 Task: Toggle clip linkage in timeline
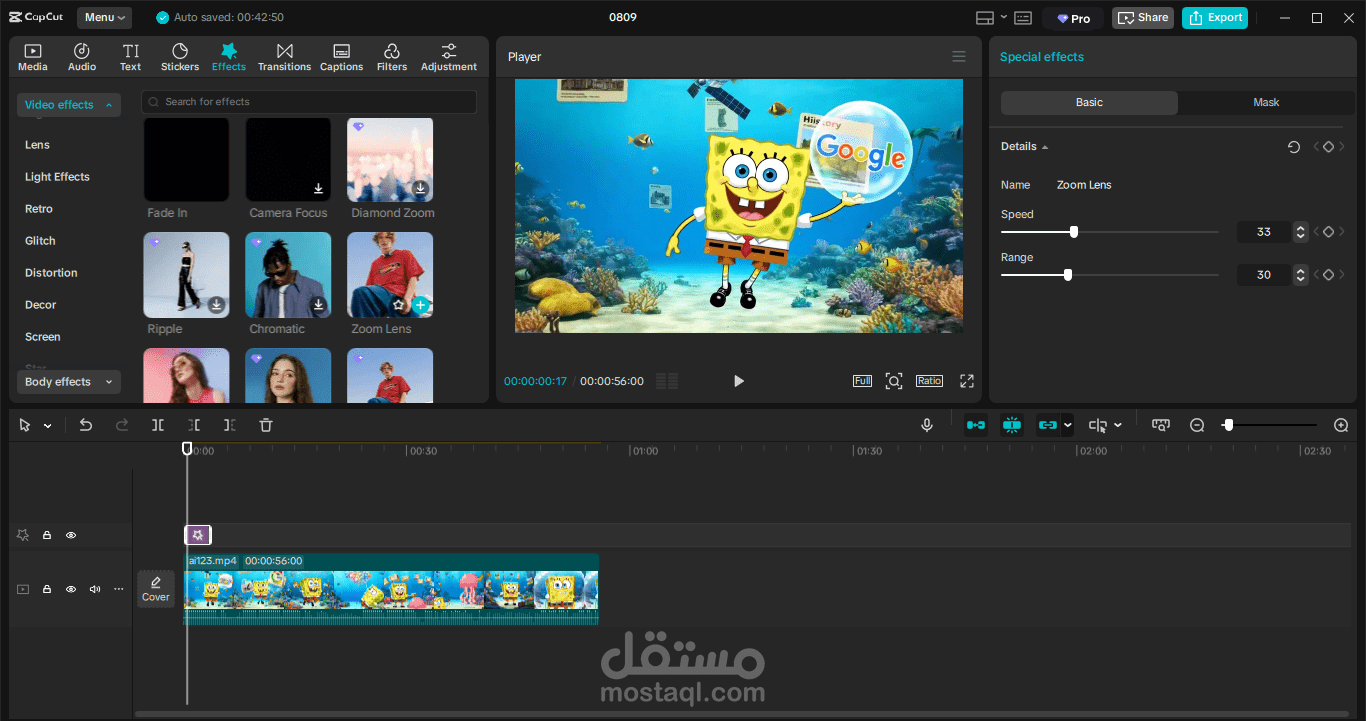coord(1047,425)
